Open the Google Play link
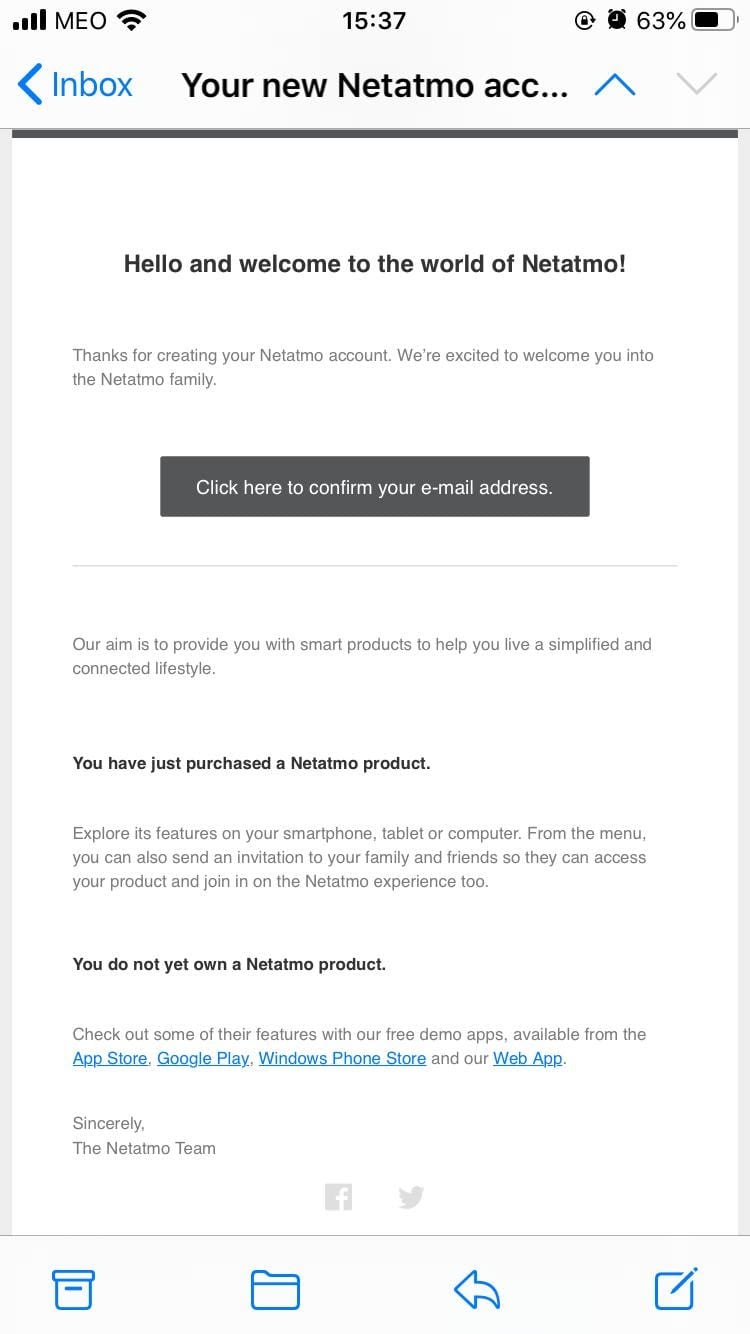The image size is (750, 1334). point(202,1058)
